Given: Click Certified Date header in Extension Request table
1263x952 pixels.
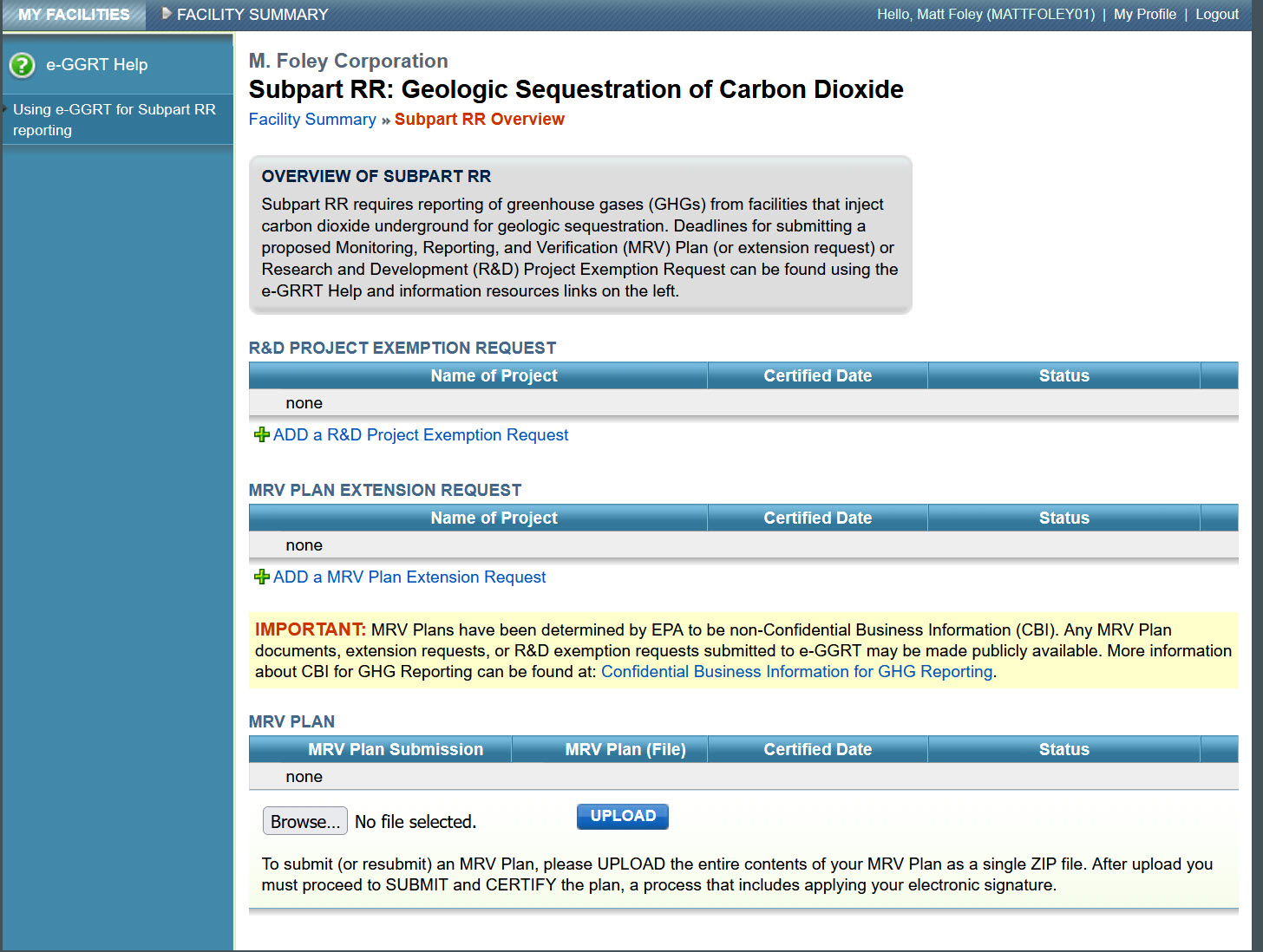Looking at the screenshot, I should (818, 518).
